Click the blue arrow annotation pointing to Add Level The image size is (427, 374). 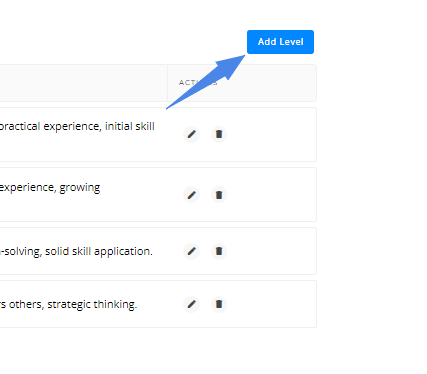tap(207, 81)
